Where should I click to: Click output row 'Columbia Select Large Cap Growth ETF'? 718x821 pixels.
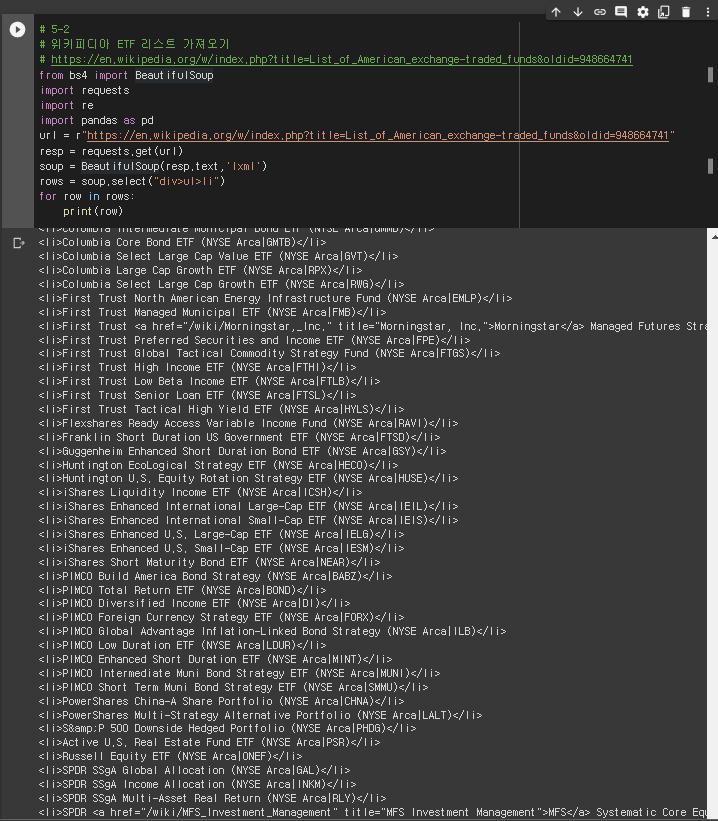221,284
